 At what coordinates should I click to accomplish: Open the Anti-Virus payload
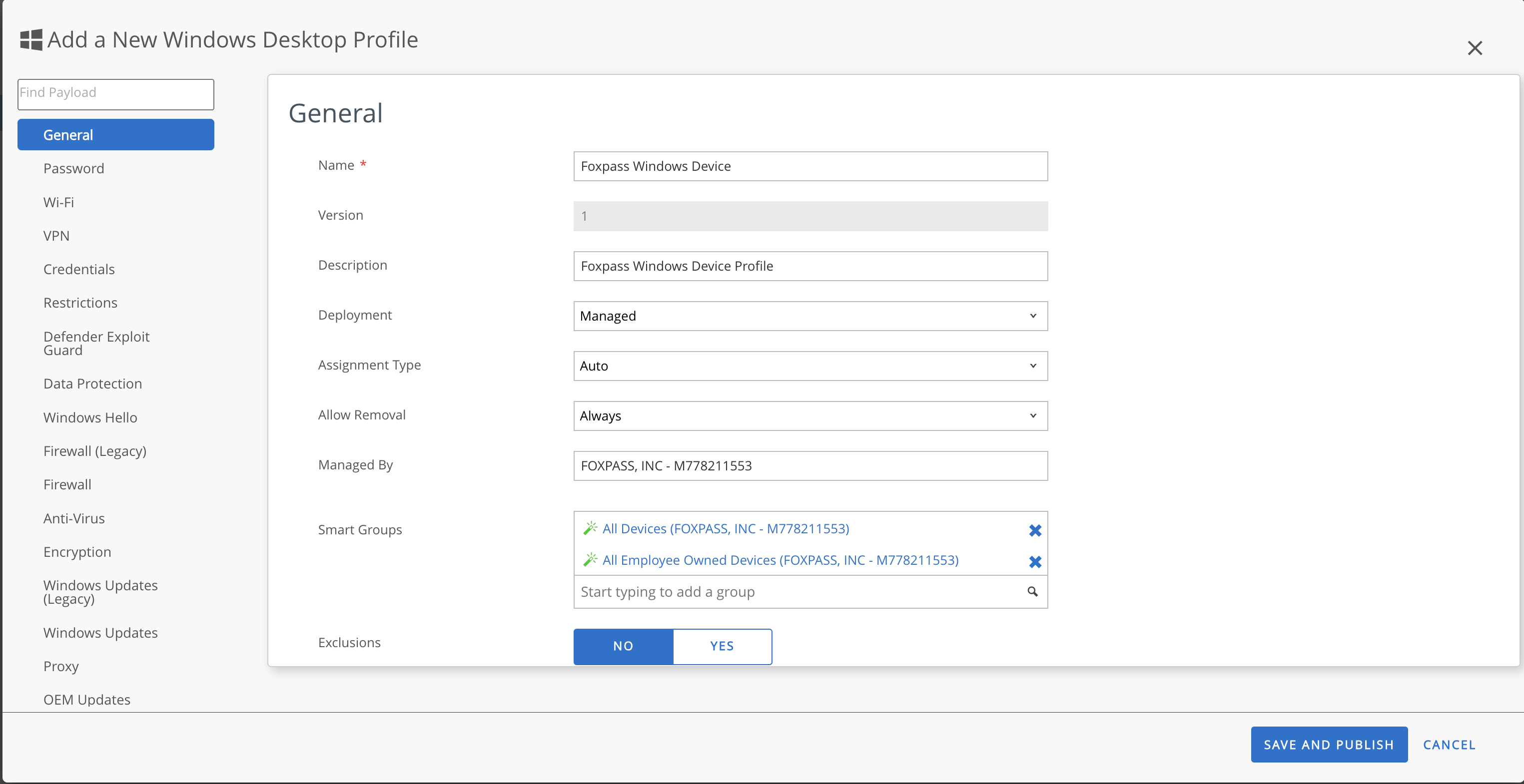(x=74, y=518)
